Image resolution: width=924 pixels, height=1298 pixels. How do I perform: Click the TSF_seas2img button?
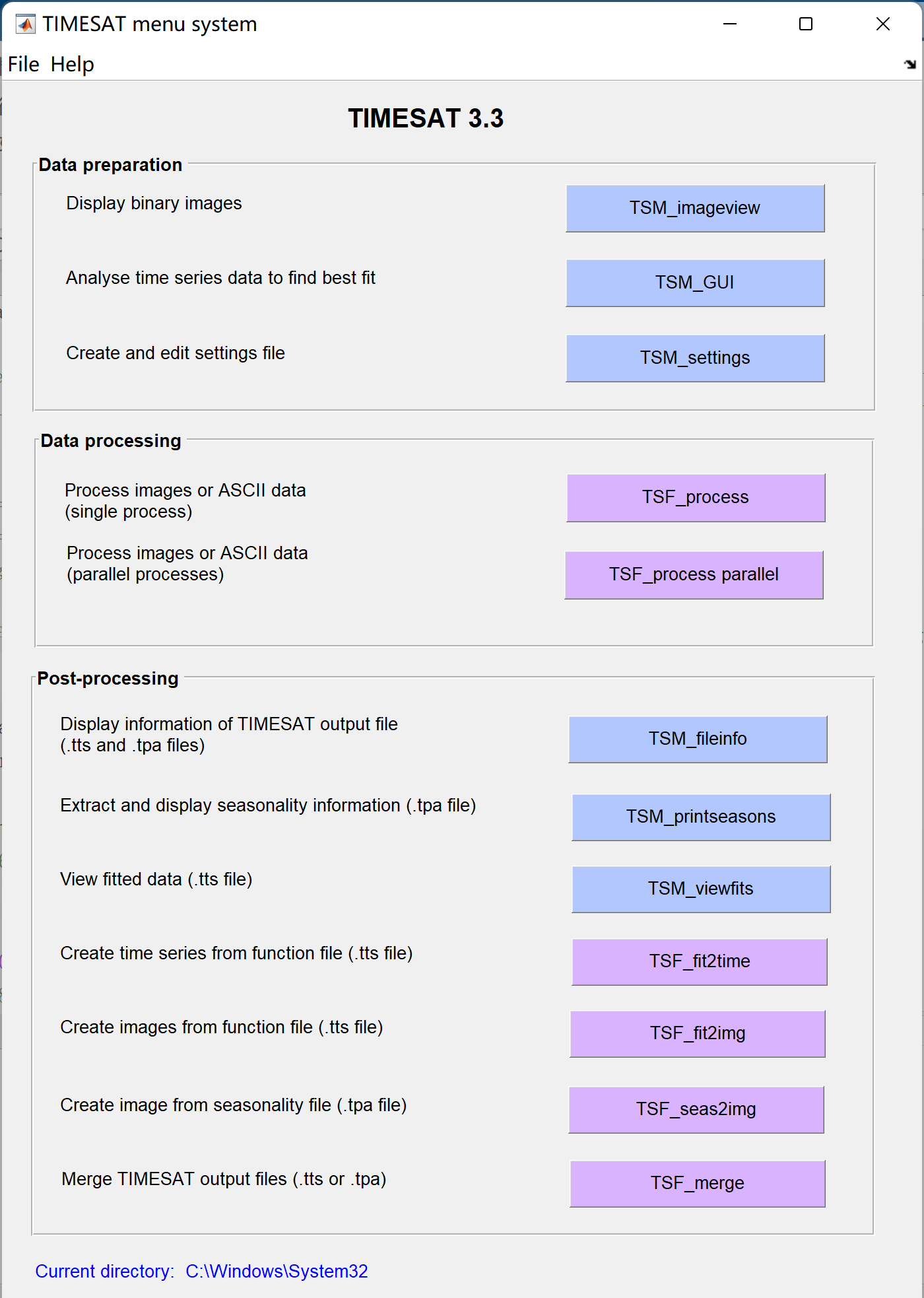coord(696,1110)
